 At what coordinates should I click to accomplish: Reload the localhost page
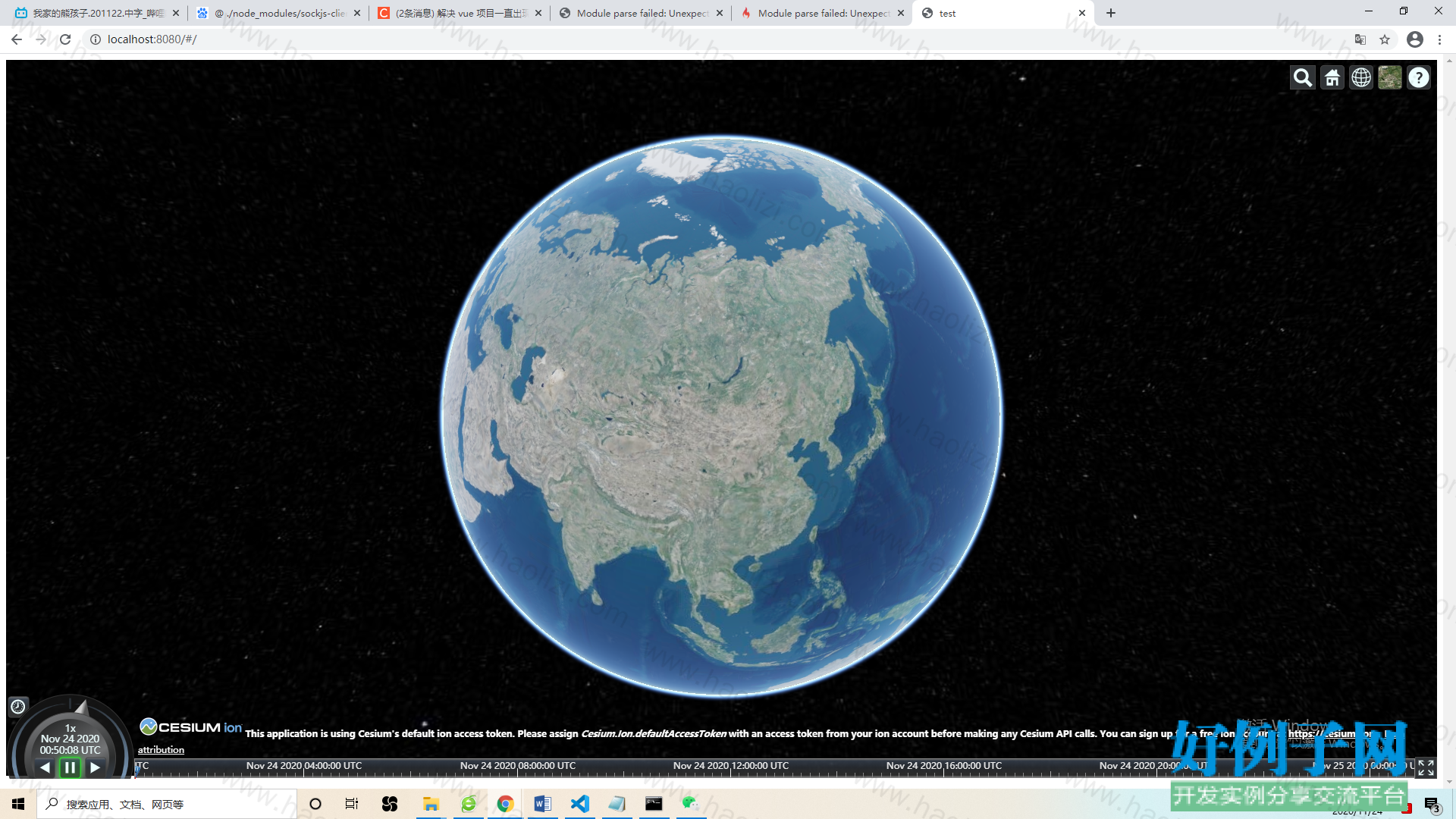pos(65,39)
